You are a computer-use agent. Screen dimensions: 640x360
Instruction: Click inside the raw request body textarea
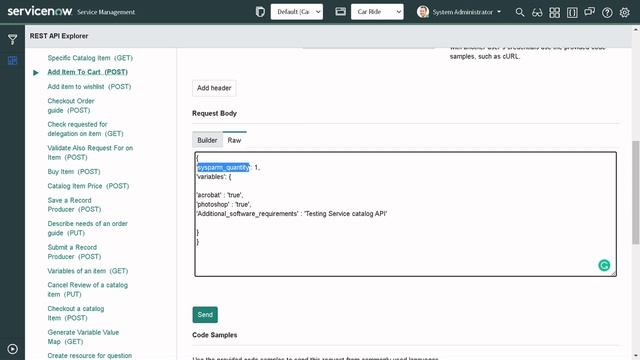tap(405, 214)
